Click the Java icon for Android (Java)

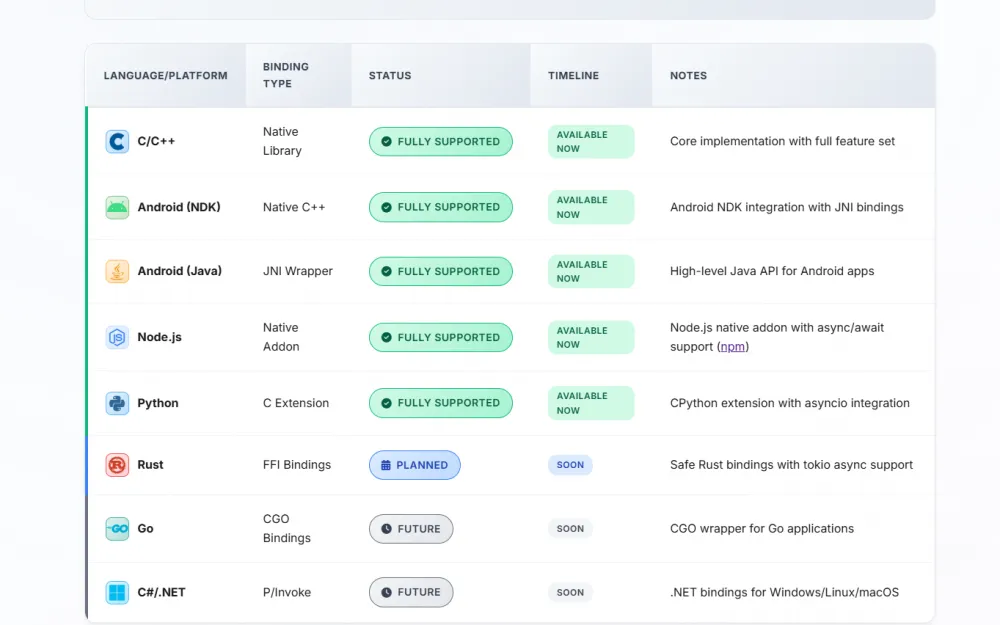117,271
